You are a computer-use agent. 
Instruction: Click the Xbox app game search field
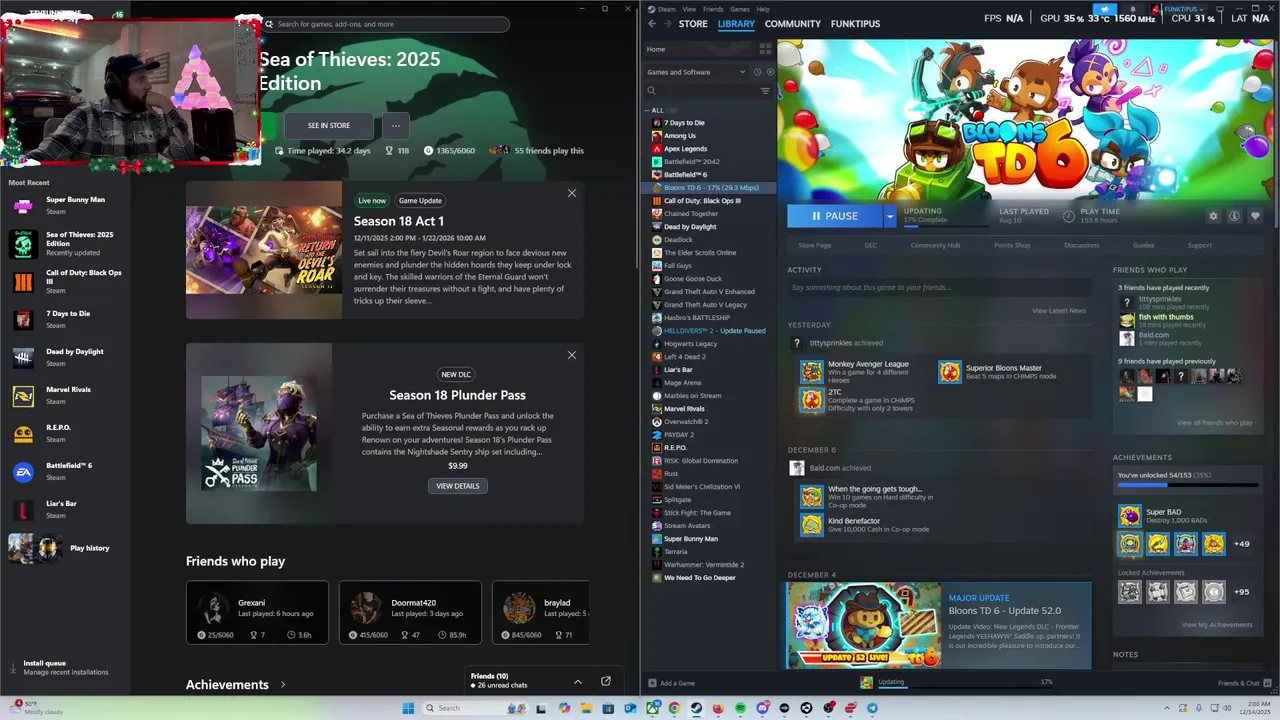pyautogui.click(x=386, y=24)
